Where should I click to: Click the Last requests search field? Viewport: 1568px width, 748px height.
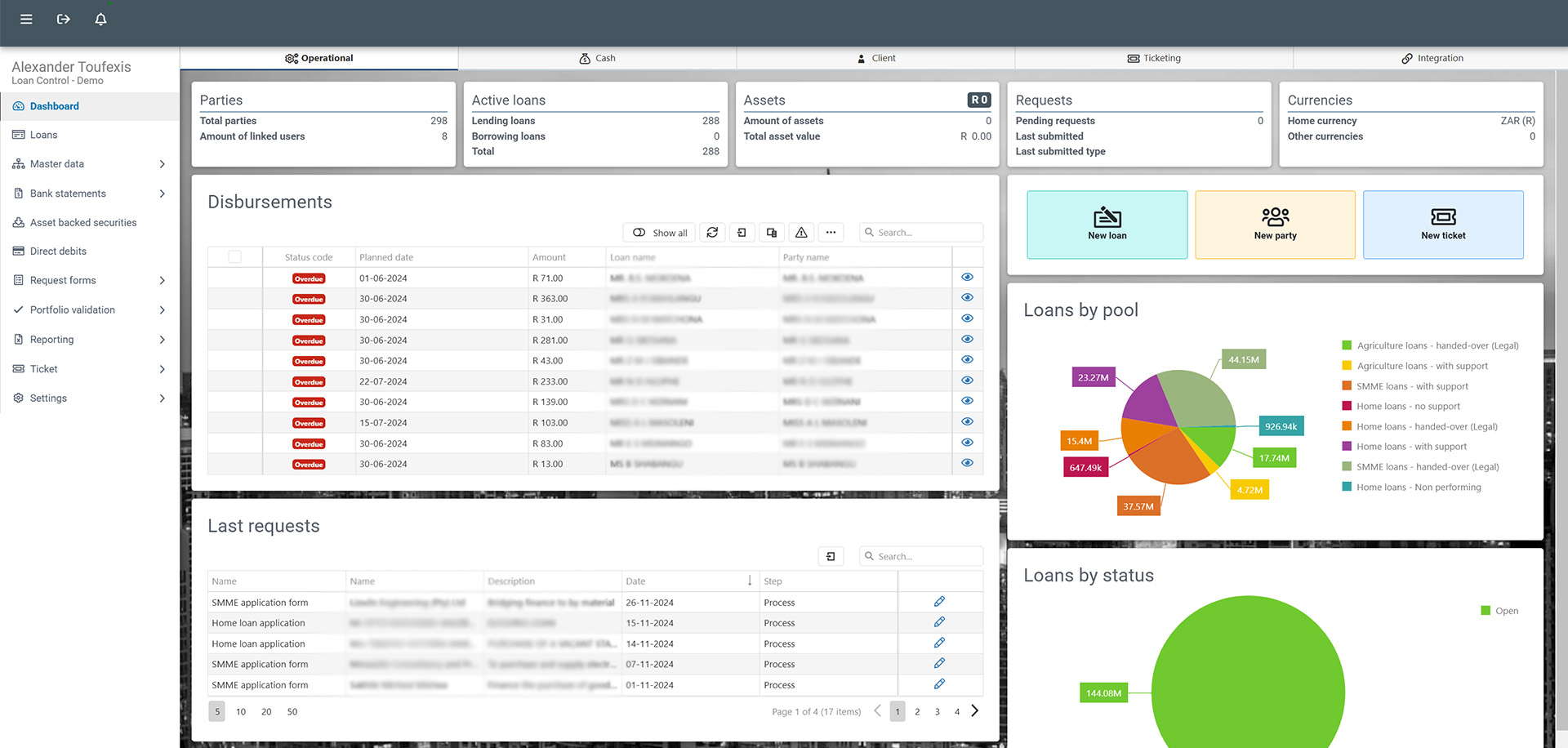tap(921, 556)
